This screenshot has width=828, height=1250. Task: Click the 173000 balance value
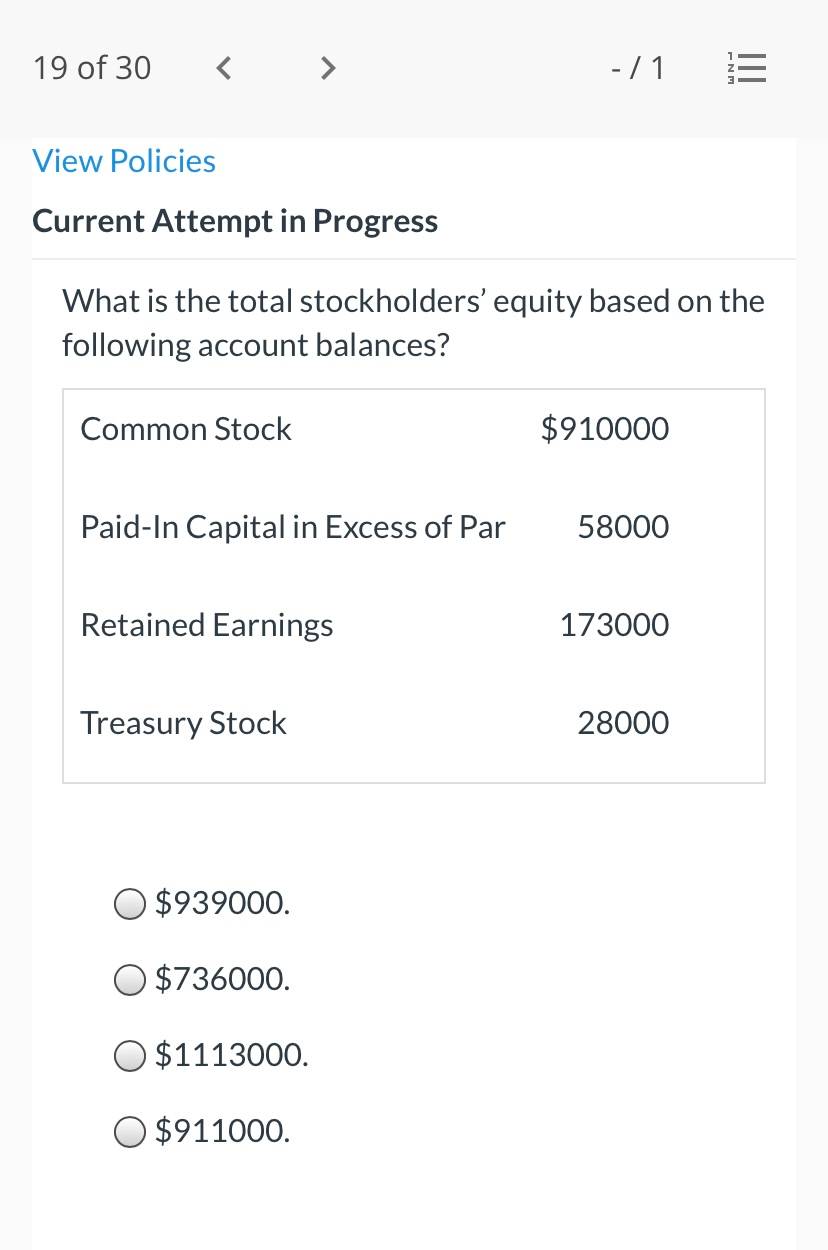click(615, 625)
